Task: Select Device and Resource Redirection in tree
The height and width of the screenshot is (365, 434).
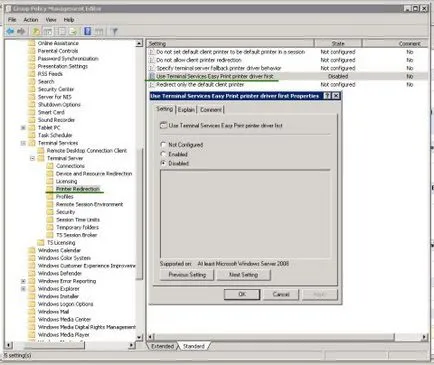Action: (94, 174)
